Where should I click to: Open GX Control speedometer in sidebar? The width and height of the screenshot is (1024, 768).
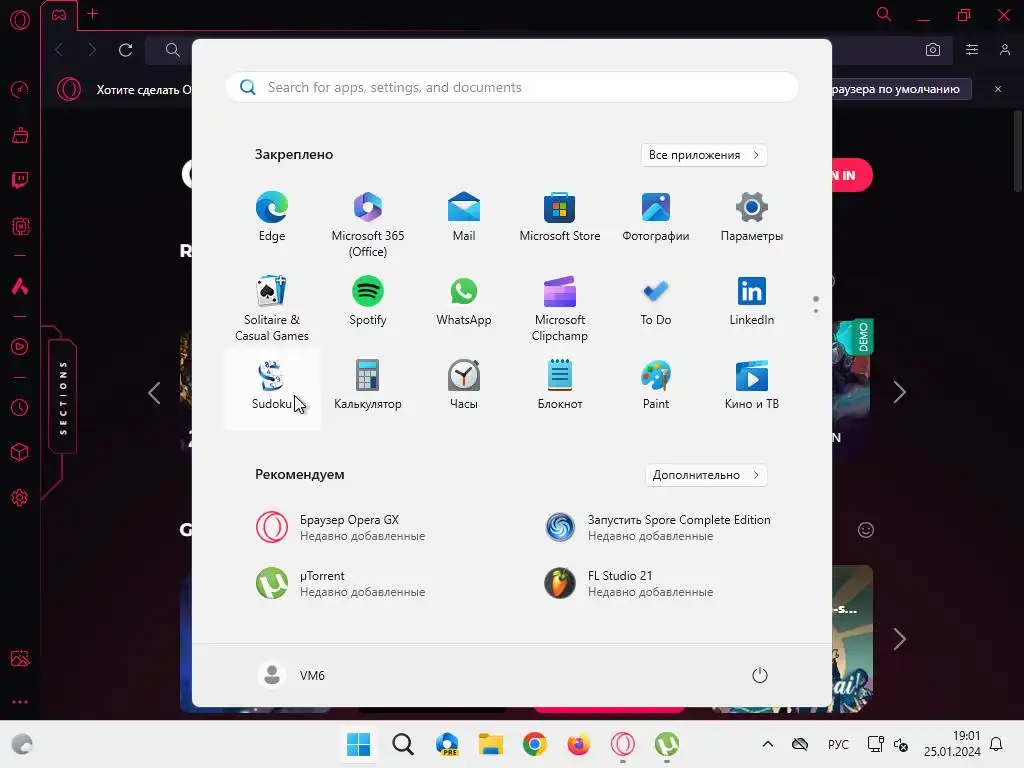tap(20, 89)
